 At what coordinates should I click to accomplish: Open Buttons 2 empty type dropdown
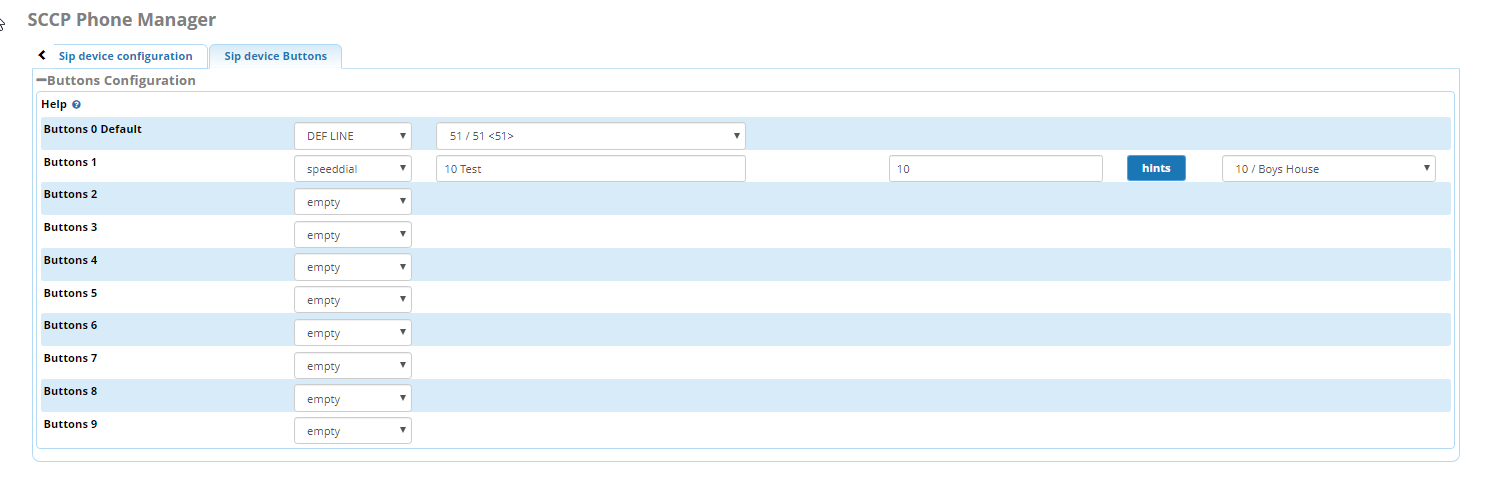pos(353,202)
